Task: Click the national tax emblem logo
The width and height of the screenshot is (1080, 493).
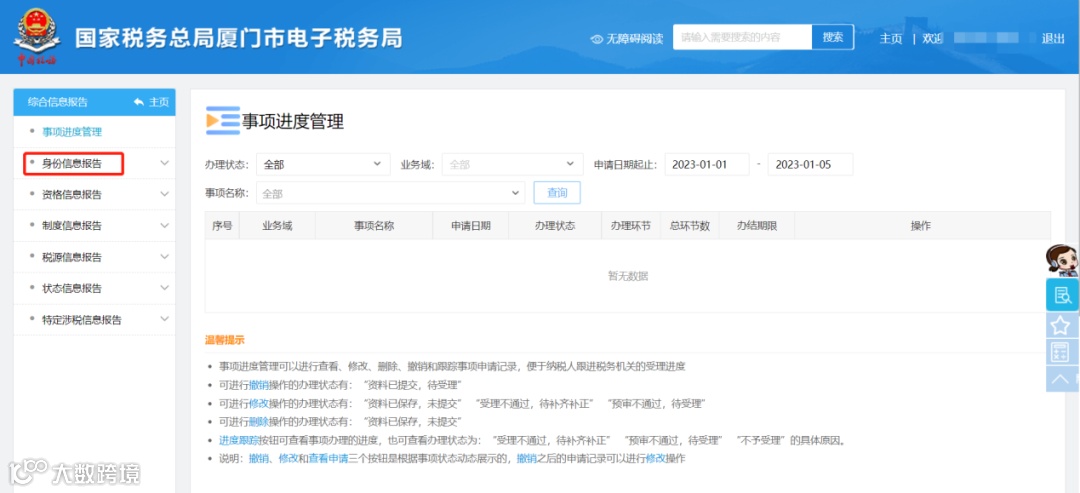Action: click(x=37, y=35)
